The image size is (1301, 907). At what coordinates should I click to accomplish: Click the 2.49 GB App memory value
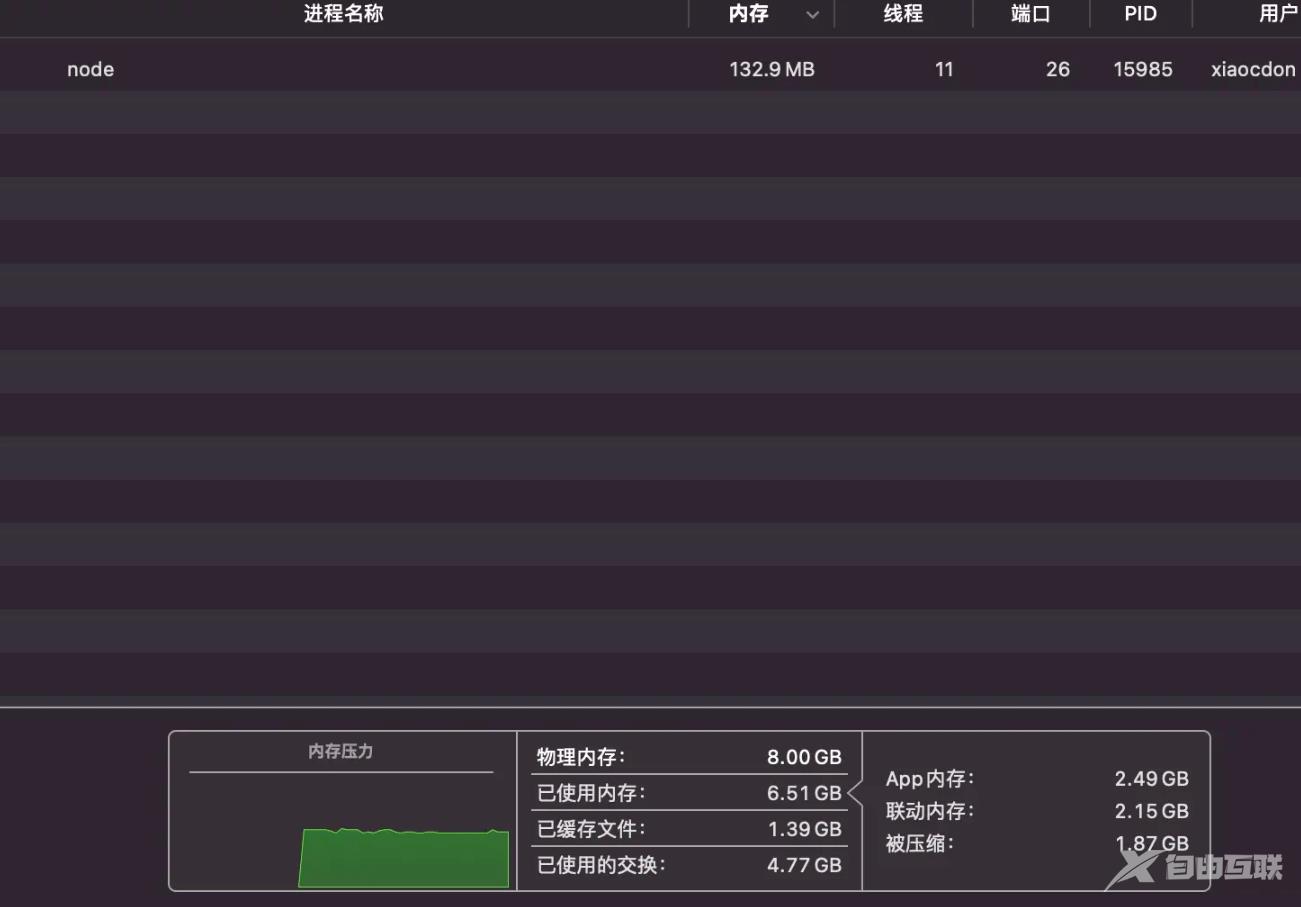pyautogui.click(x=1152, y=778)
